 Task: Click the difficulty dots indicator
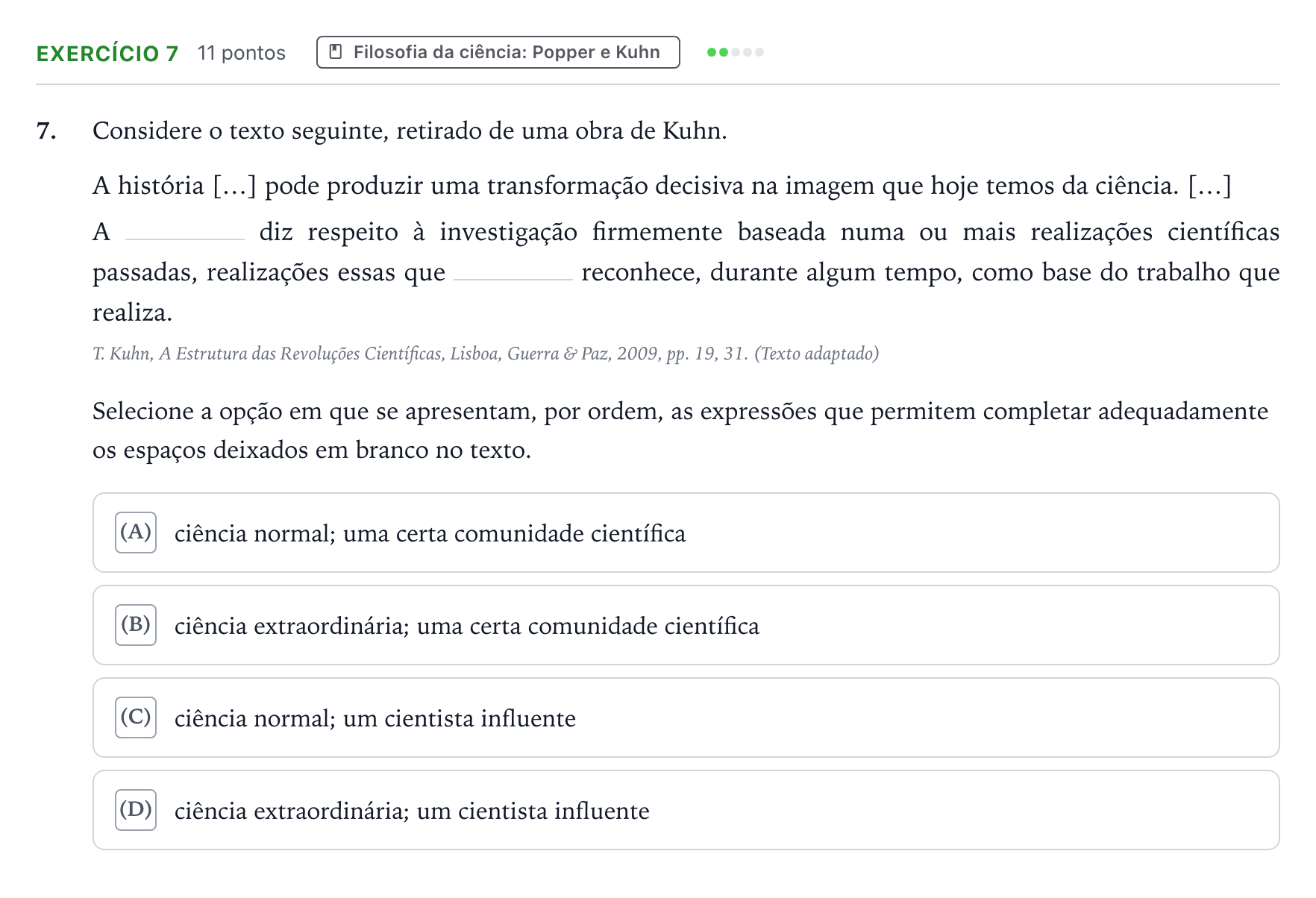click(x=735, y=52)
